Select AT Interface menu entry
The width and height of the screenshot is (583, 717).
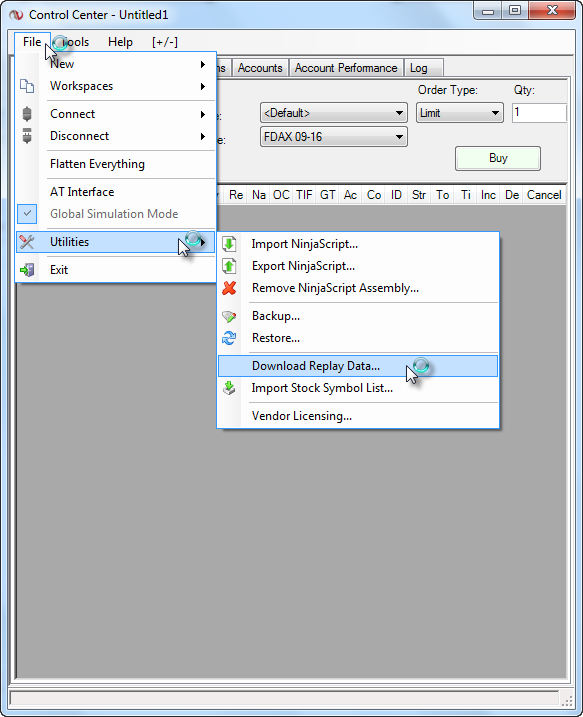pyautogui.click(x=115, y=192)
